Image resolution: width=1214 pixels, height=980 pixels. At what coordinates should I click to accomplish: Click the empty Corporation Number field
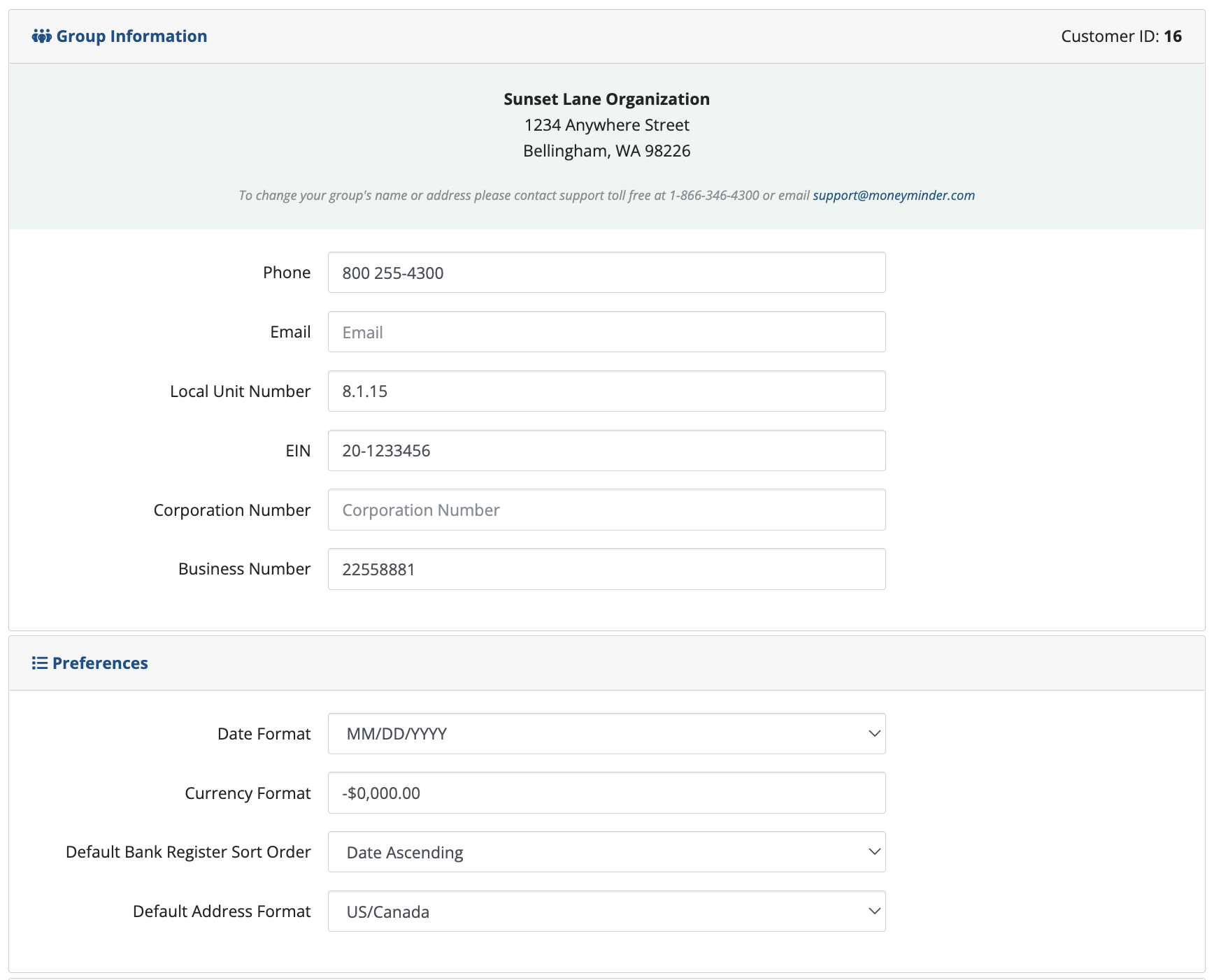coord(607,510)
